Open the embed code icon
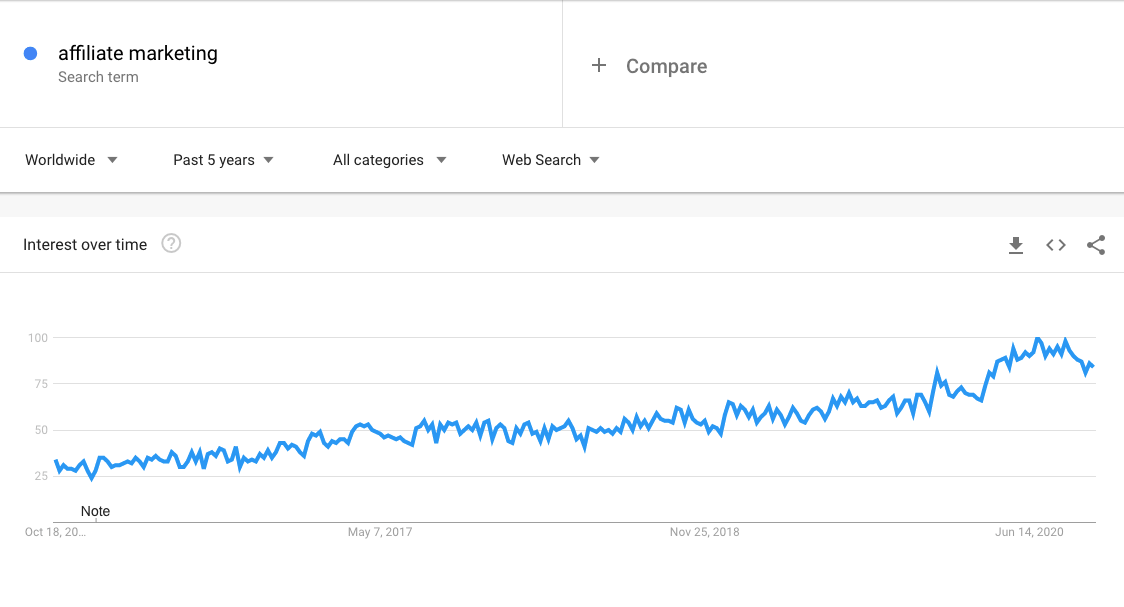Screen dimensions: 1124x607 click(x=1056, y=245)
